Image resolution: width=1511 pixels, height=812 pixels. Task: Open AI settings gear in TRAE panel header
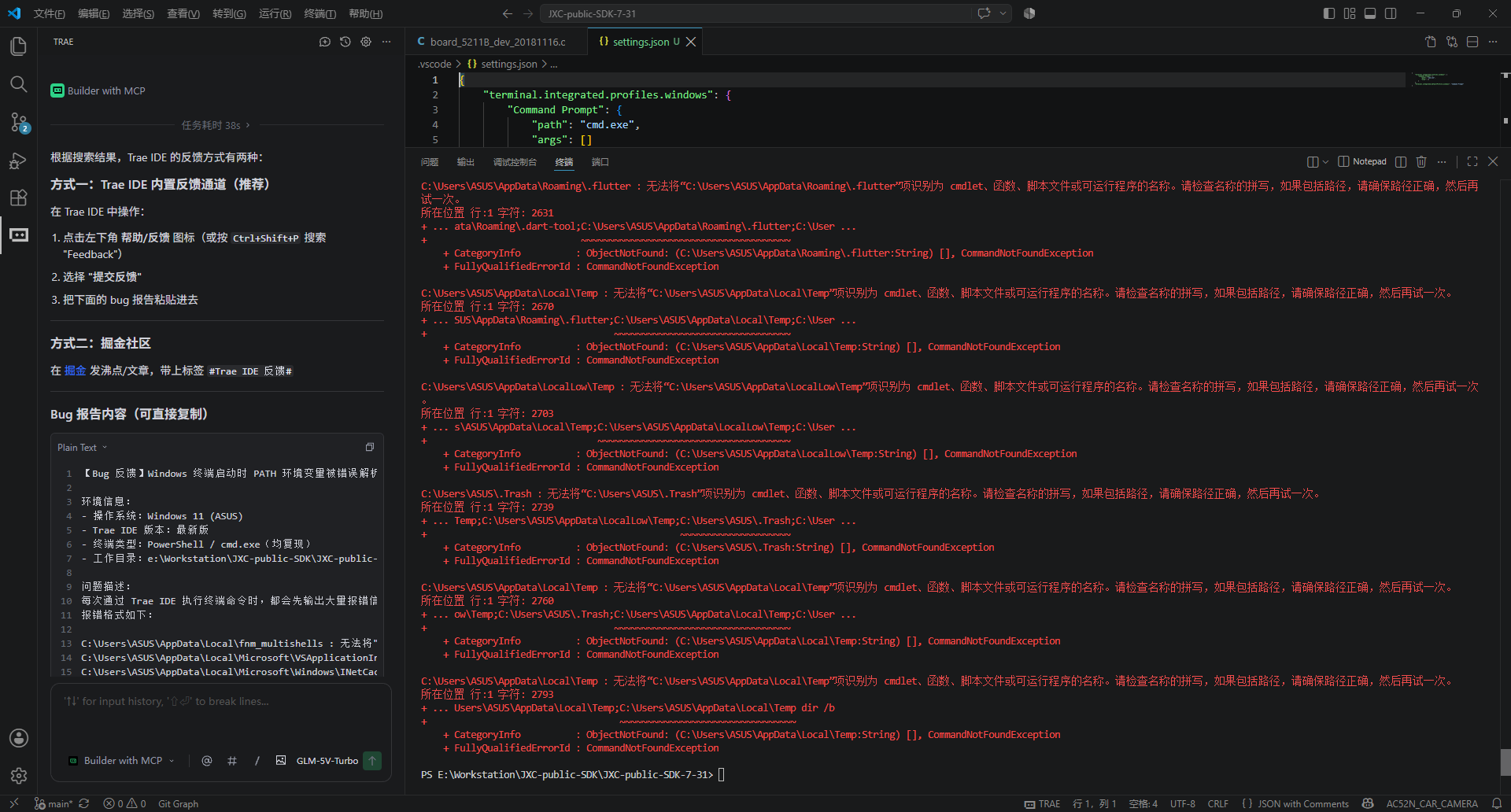tap(366, 42)
